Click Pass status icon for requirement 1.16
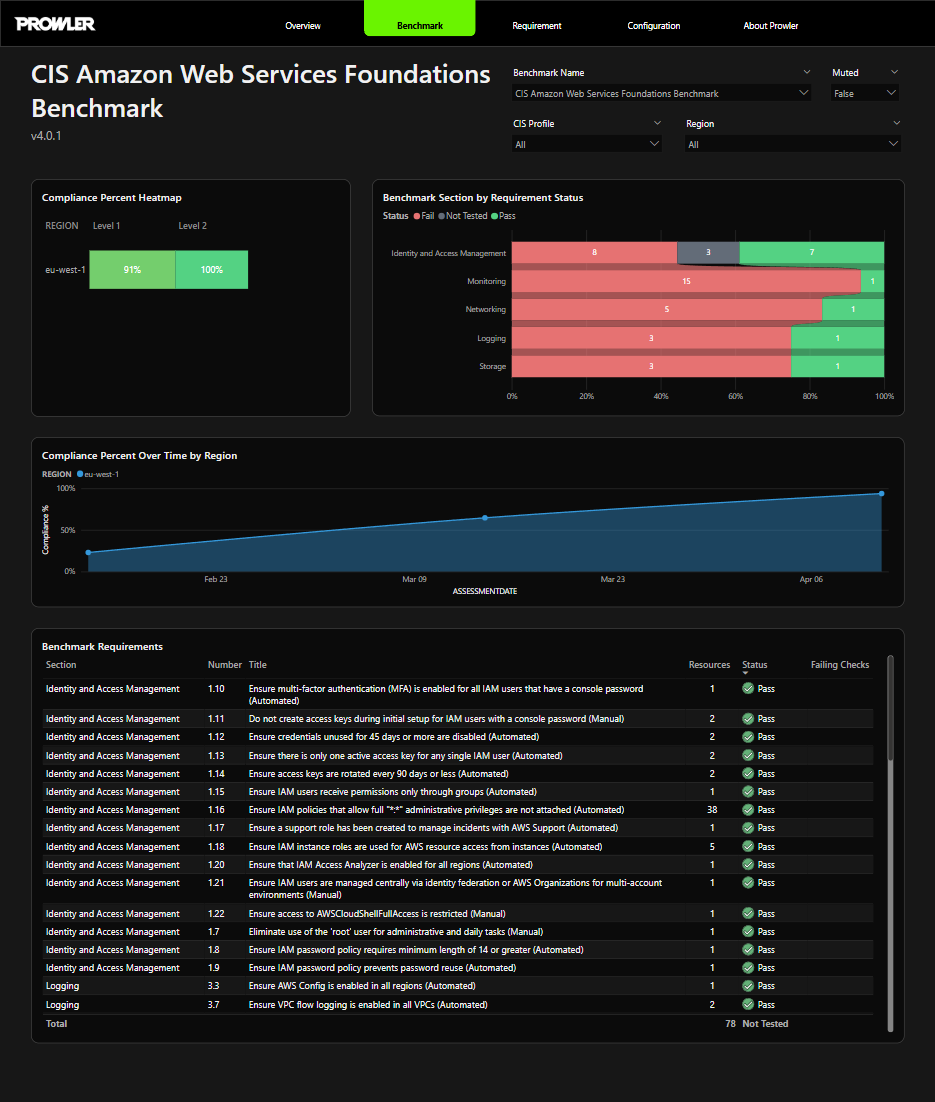Viewport: 935px width, 1102px height. [748, 810]
